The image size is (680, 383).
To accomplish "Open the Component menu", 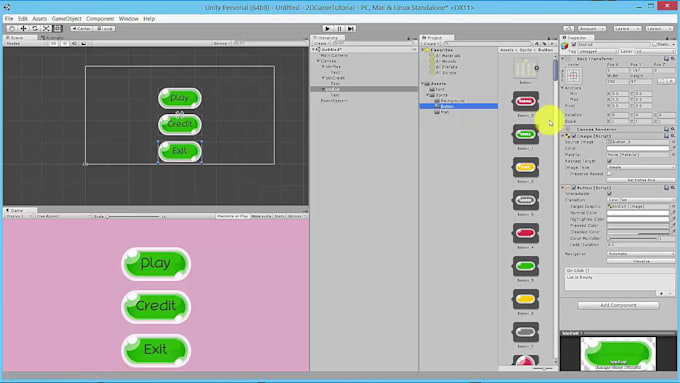I will 100,19.
